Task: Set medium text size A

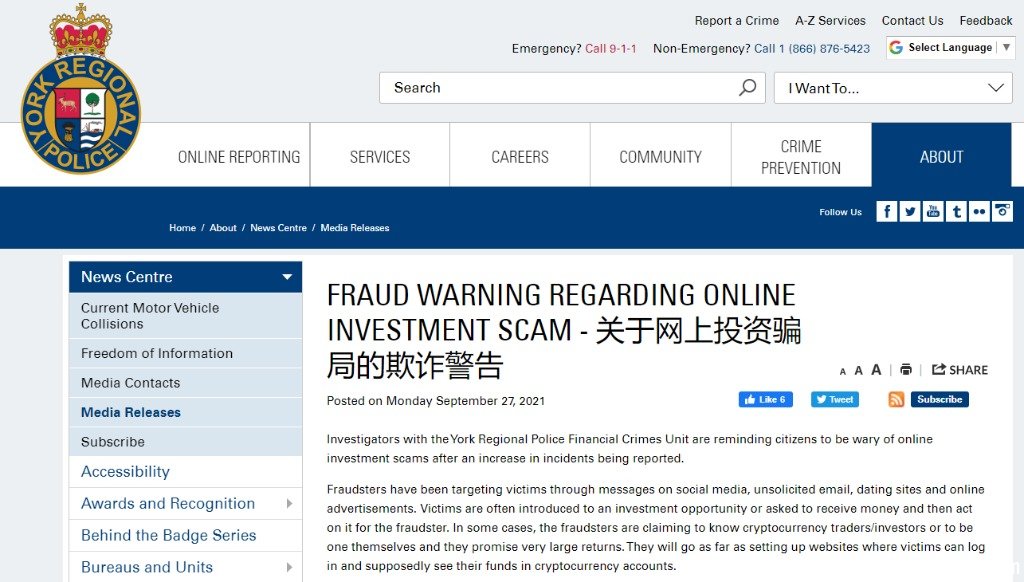Action: coord(858,371)
